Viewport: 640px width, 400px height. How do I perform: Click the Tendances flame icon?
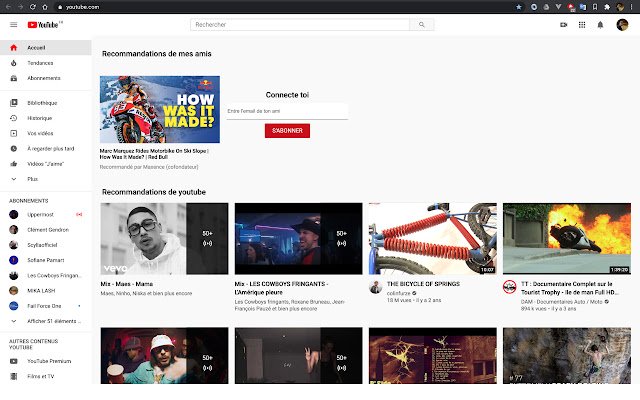13,63
